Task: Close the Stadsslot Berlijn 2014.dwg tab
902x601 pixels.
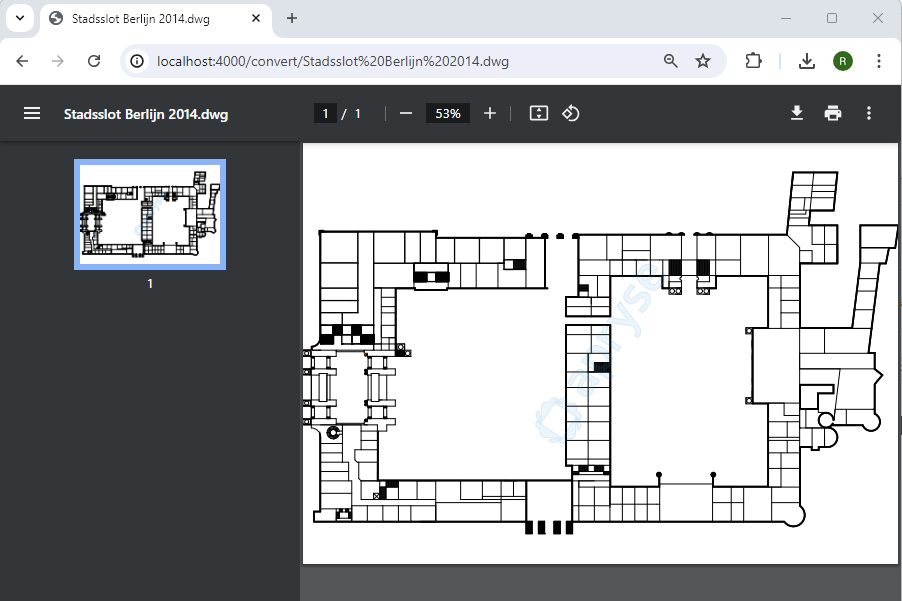Action: pos(256,18)
